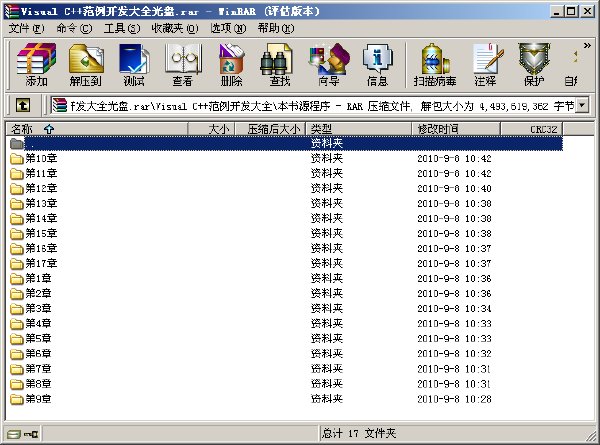The width and height of the screenshot is (600, 445).
Task: Click the 资料夹 type text of 第5章
Action: [327, 338]
